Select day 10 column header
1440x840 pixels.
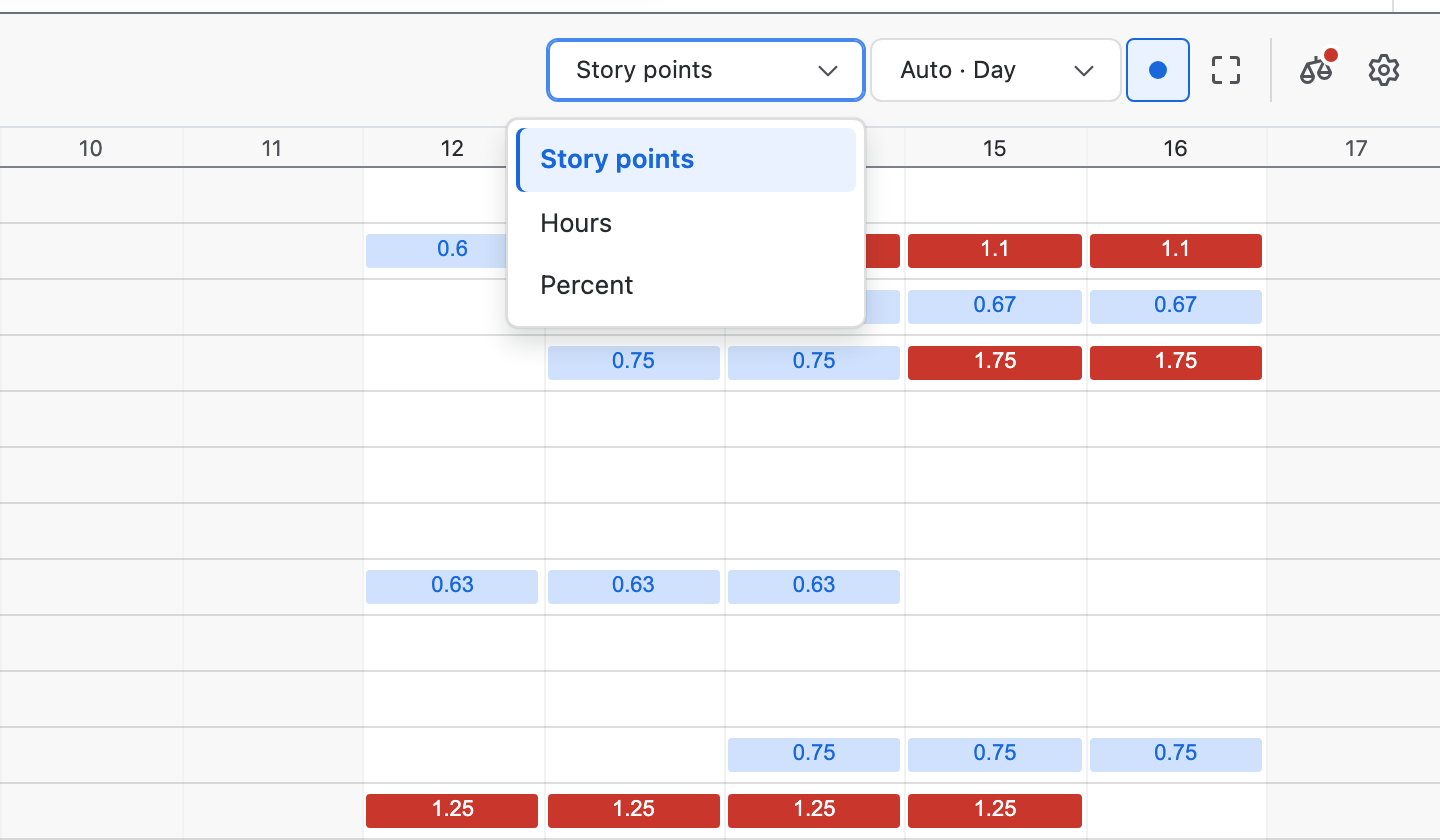[90, 148]
